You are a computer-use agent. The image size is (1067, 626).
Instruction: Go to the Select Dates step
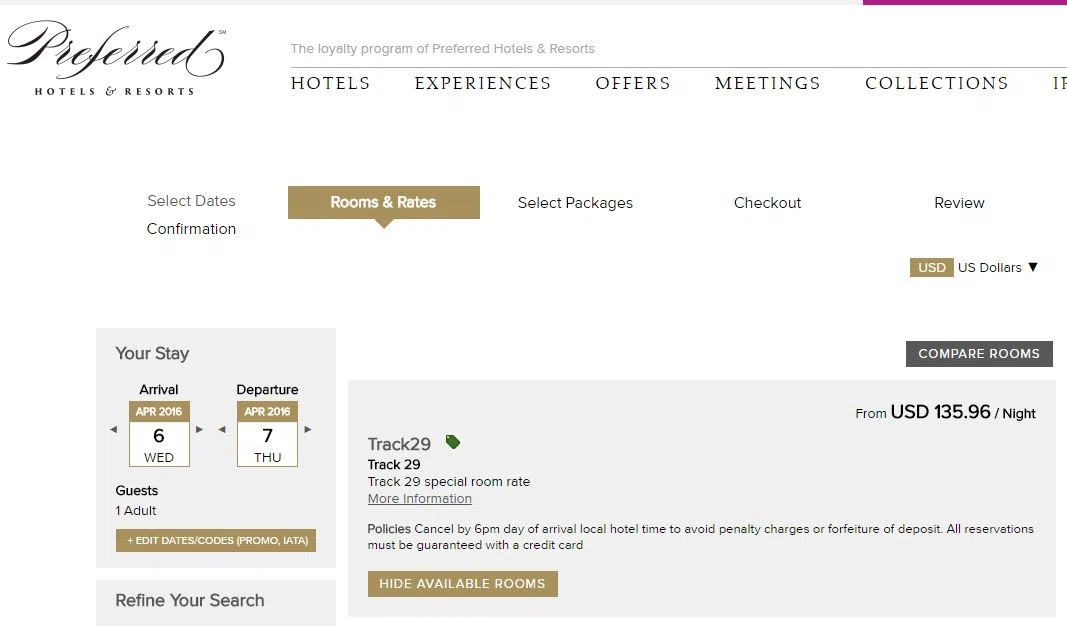click(x=191, y=201)
